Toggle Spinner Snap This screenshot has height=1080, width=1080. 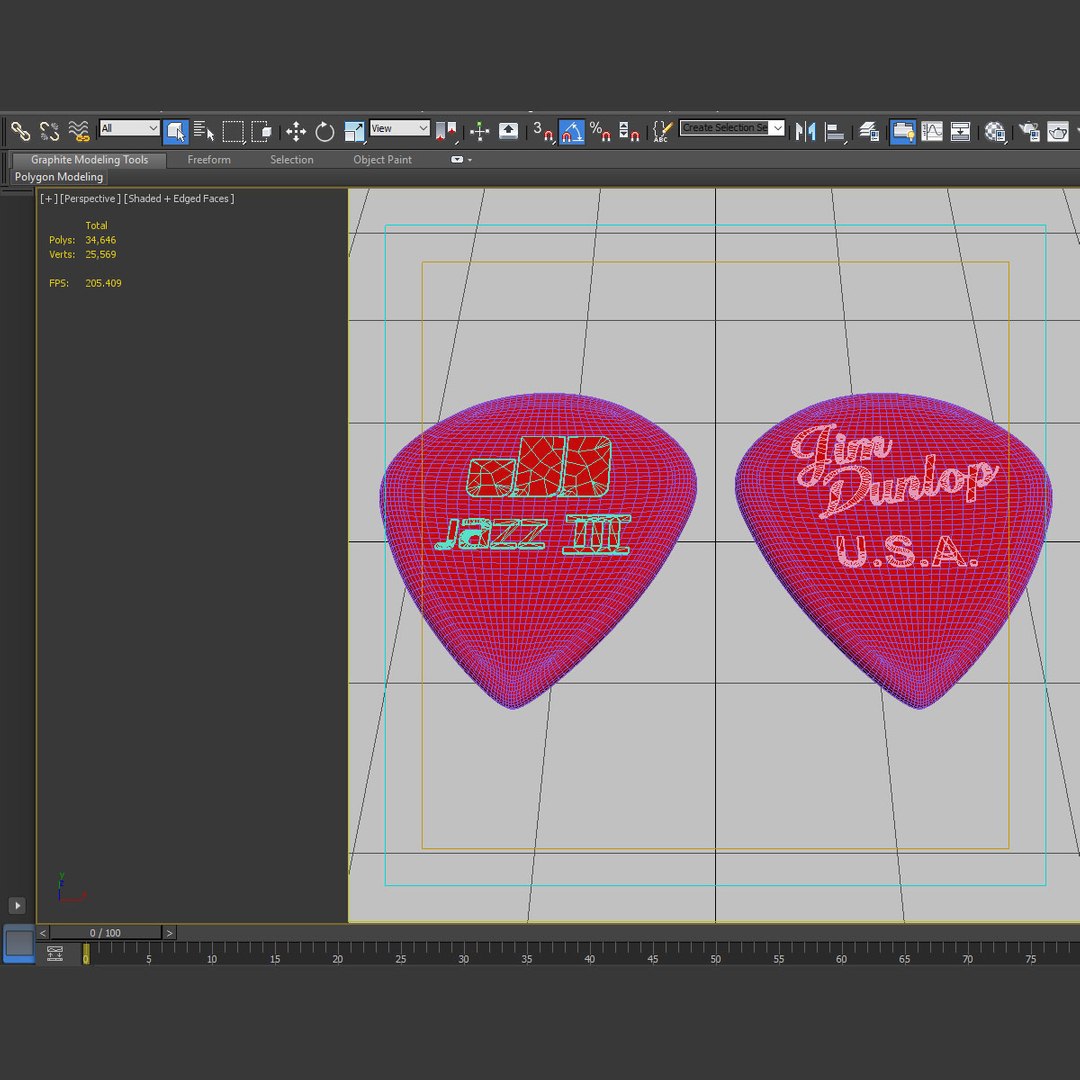pyautogui.click(x=629, y=131)
